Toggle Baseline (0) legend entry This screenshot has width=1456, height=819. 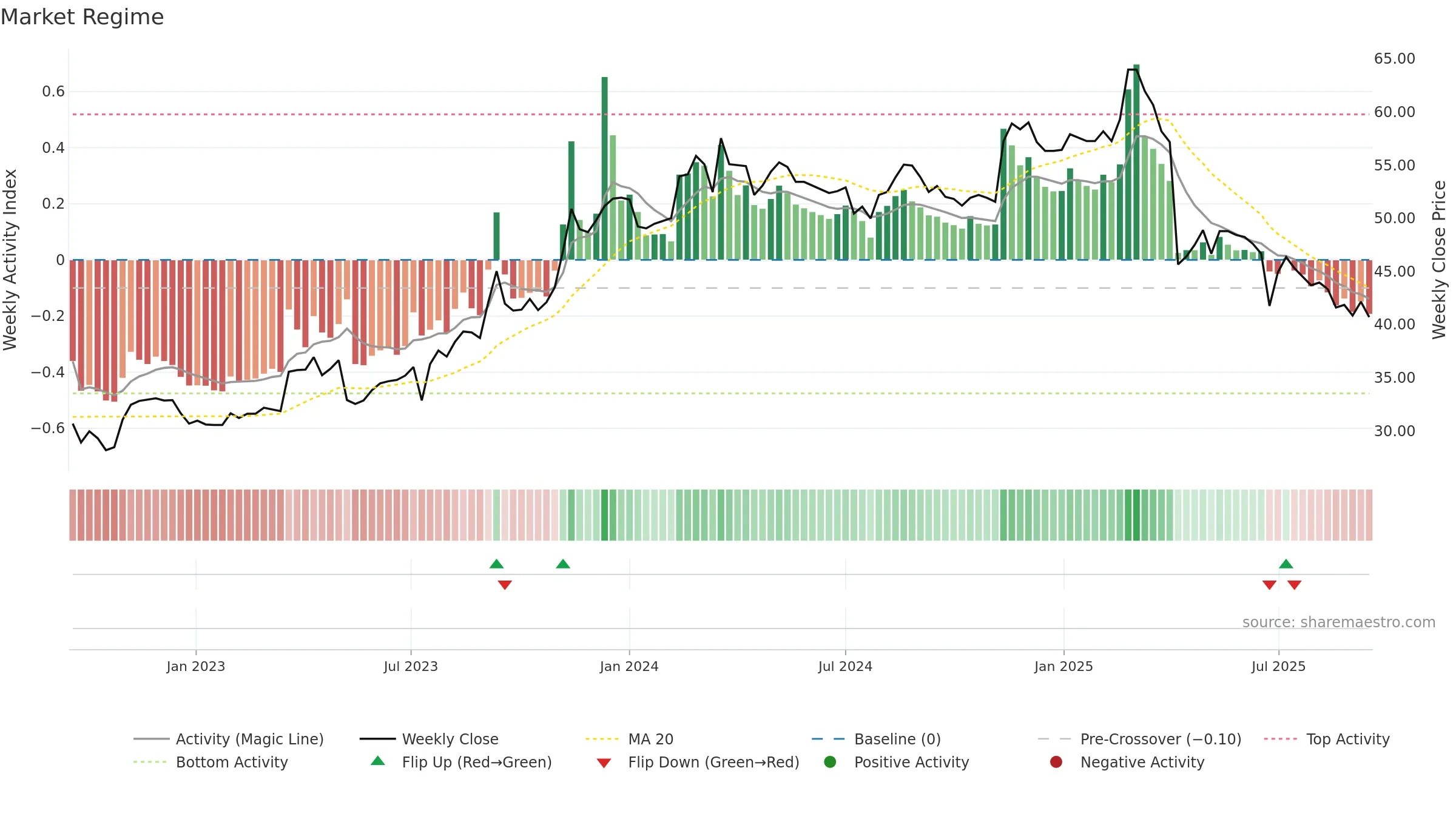(x=876, y=739)
